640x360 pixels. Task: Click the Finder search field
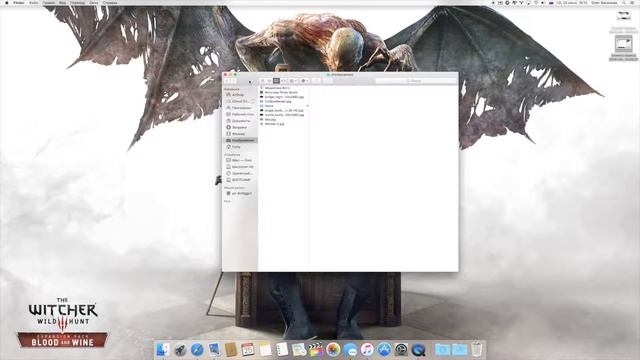point(416,81)
